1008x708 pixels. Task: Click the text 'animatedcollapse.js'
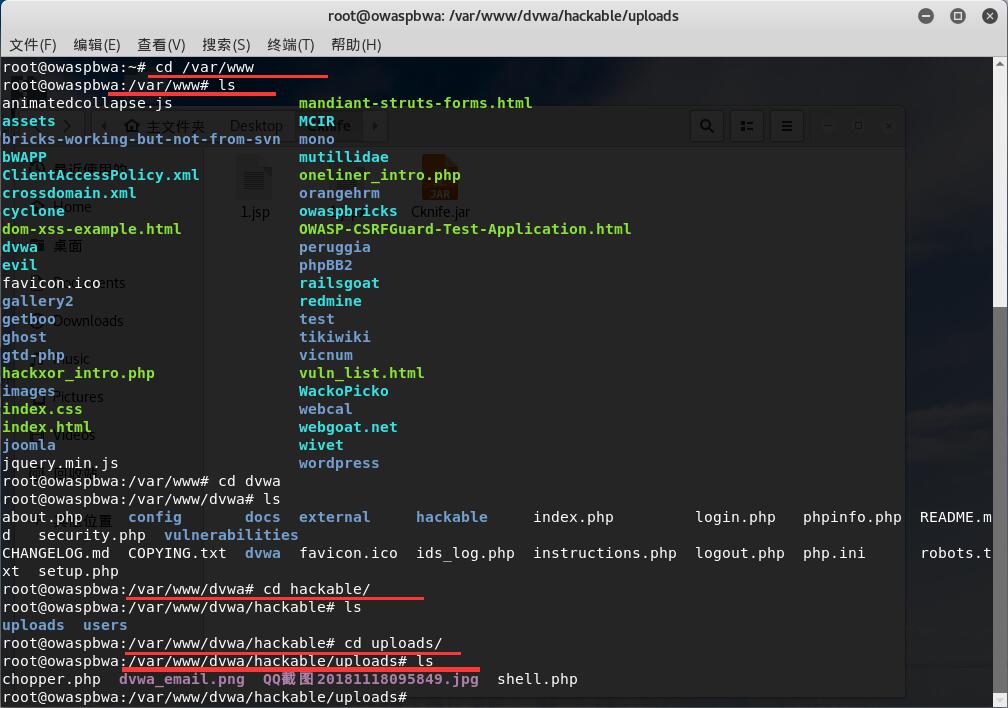tap(87, 103)
